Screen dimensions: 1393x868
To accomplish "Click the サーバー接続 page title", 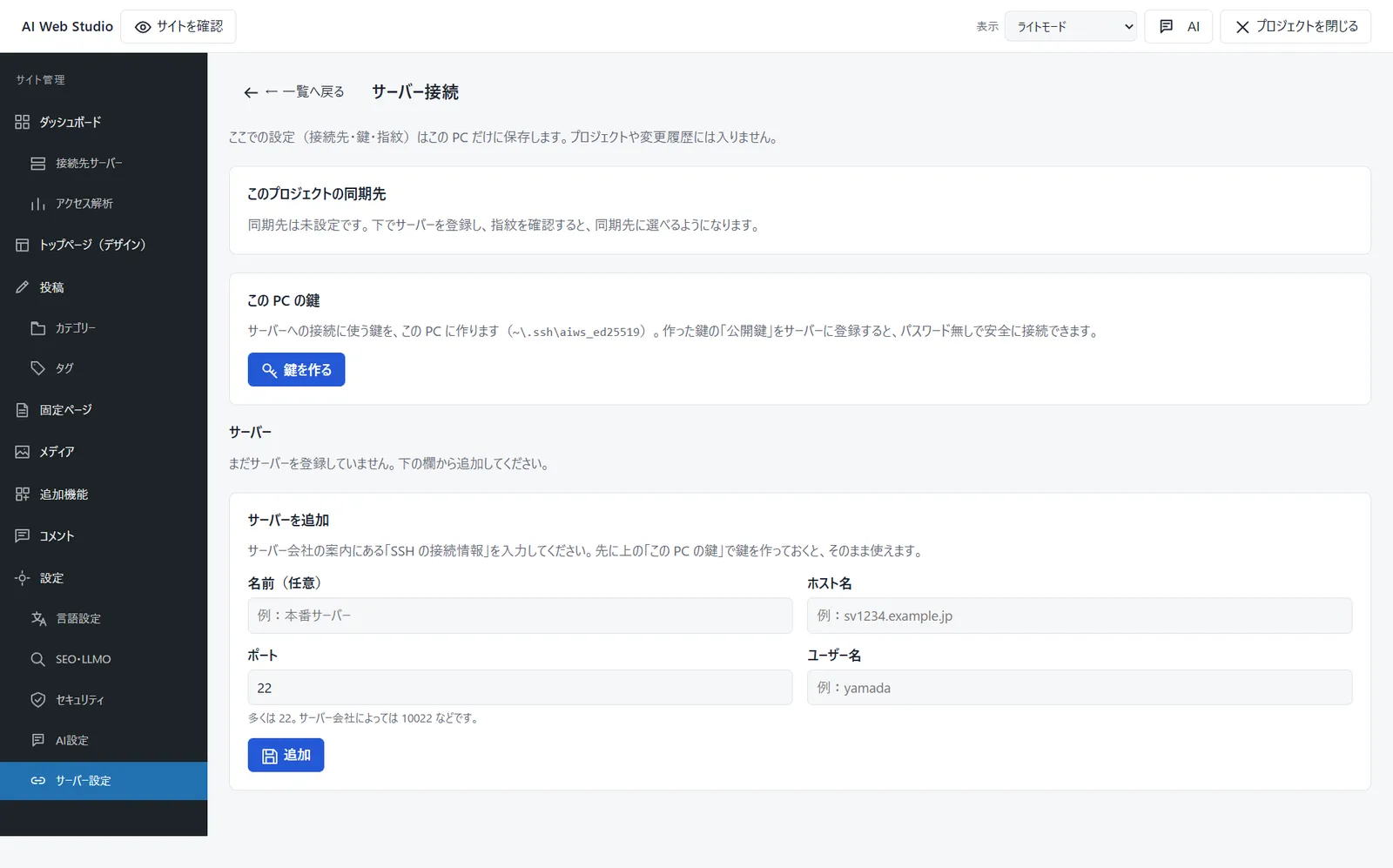I will [x=415, y=91].
